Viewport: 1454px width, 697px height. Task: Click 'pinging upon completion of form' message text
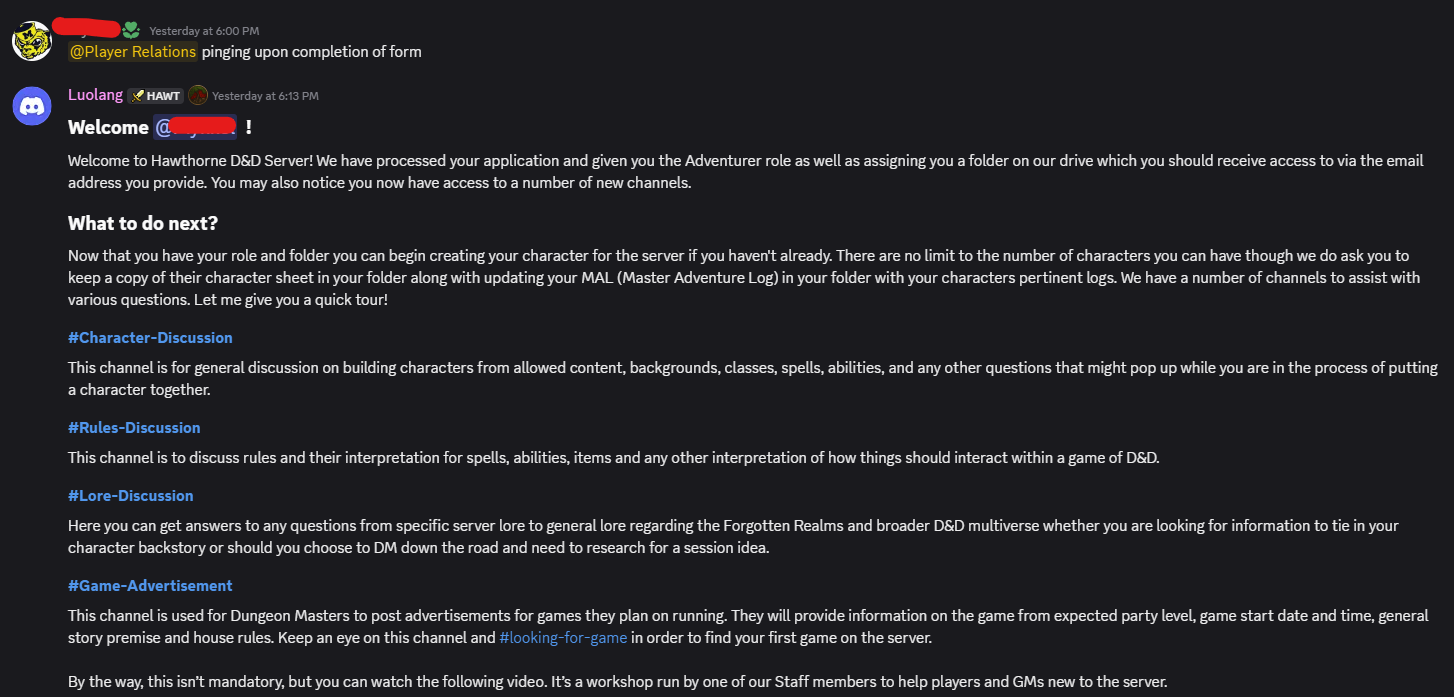(312, 52)
